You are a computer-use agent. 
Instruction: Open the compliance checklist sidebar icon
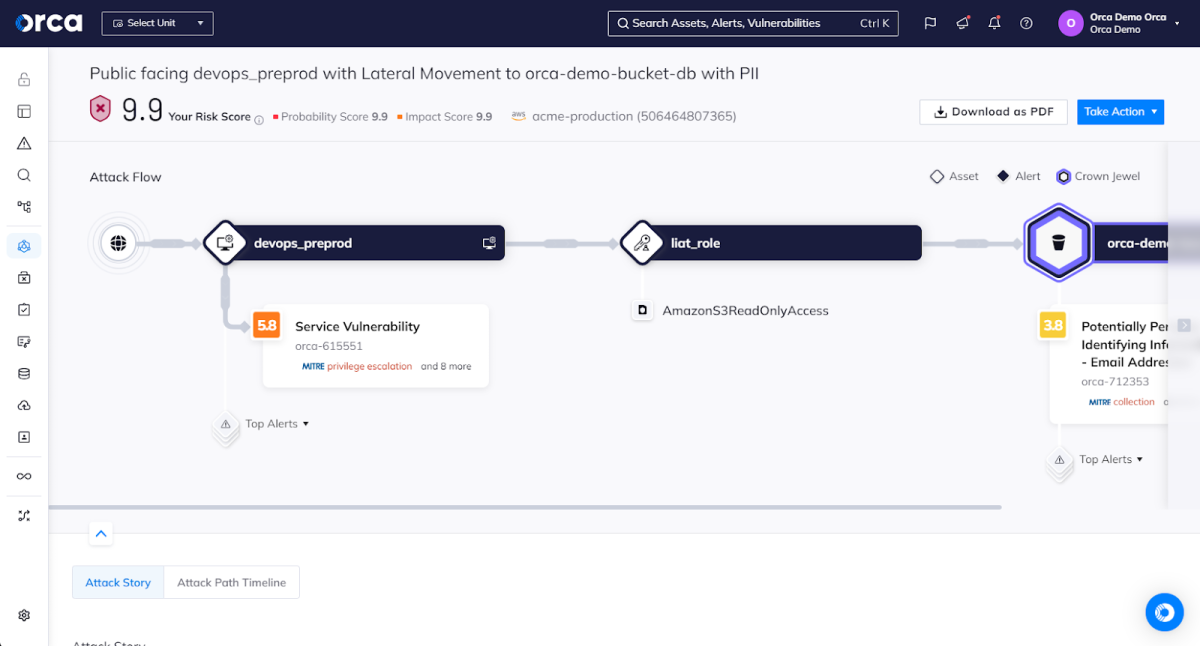click(x=24, y=310)
